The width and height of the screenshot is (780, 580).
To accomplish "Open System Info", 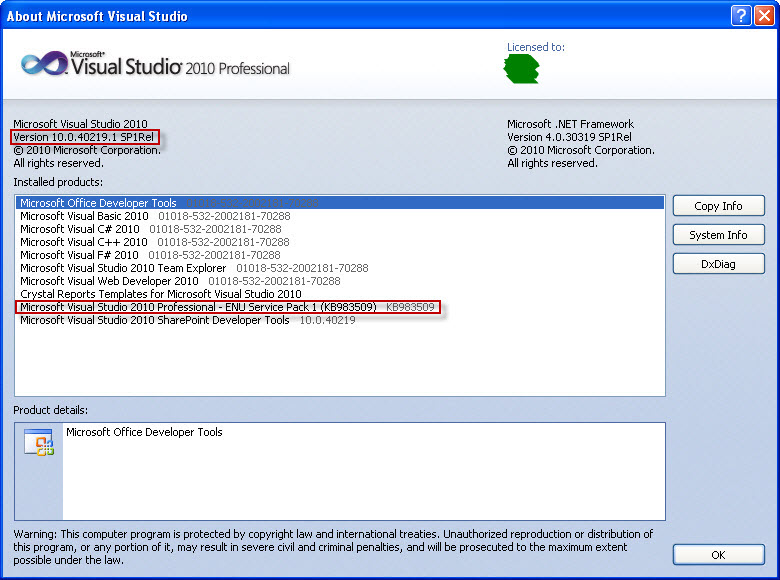I will pyautogui.click(x=718, y=235).
